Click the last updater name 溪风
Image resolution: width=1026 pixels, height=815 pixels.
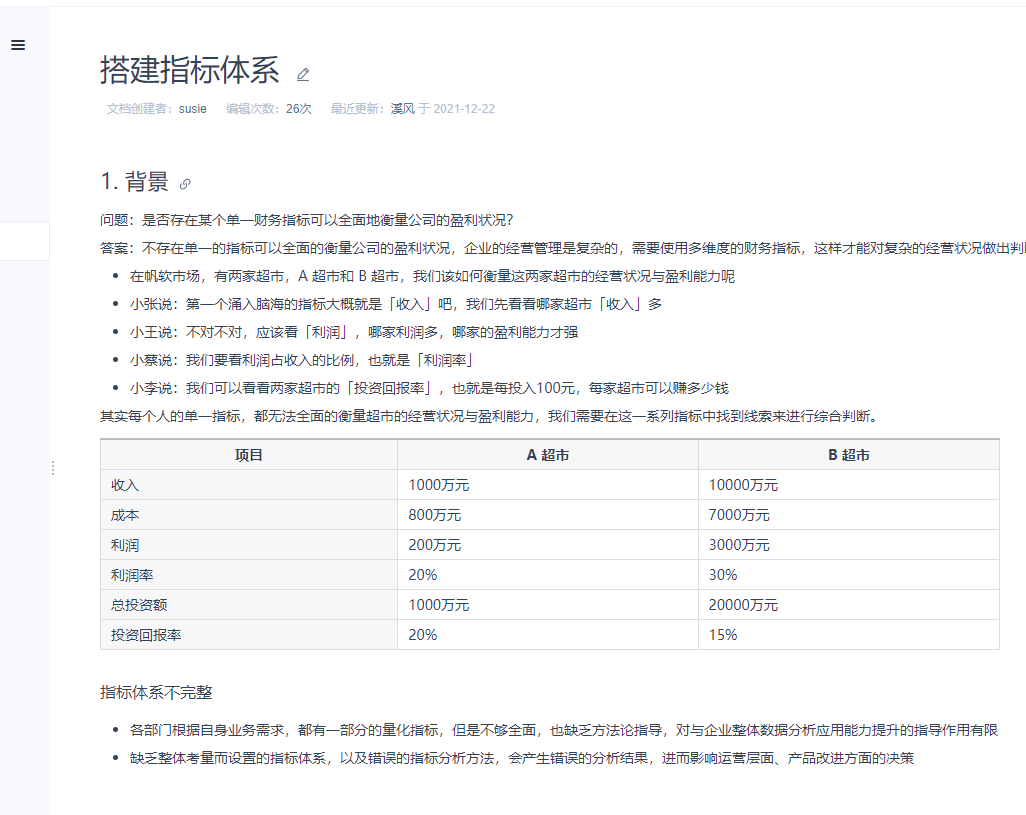coord(402,109)
